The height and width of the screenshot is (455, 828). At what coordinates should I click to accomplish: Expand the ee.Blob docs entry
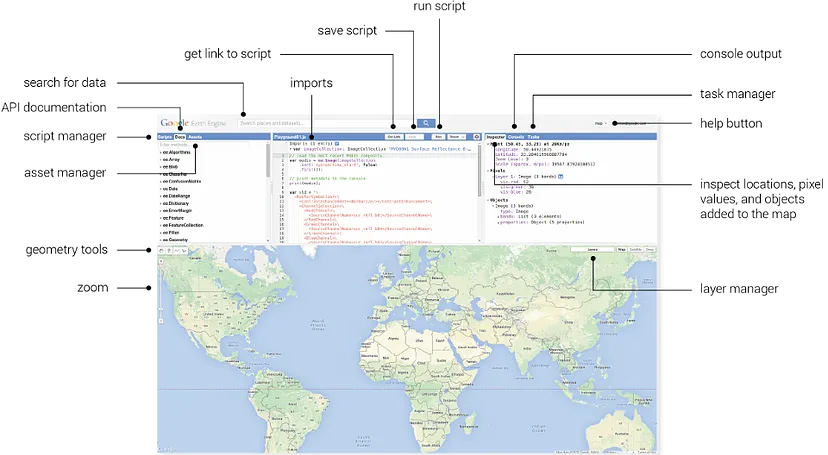[x=170, y=167]
